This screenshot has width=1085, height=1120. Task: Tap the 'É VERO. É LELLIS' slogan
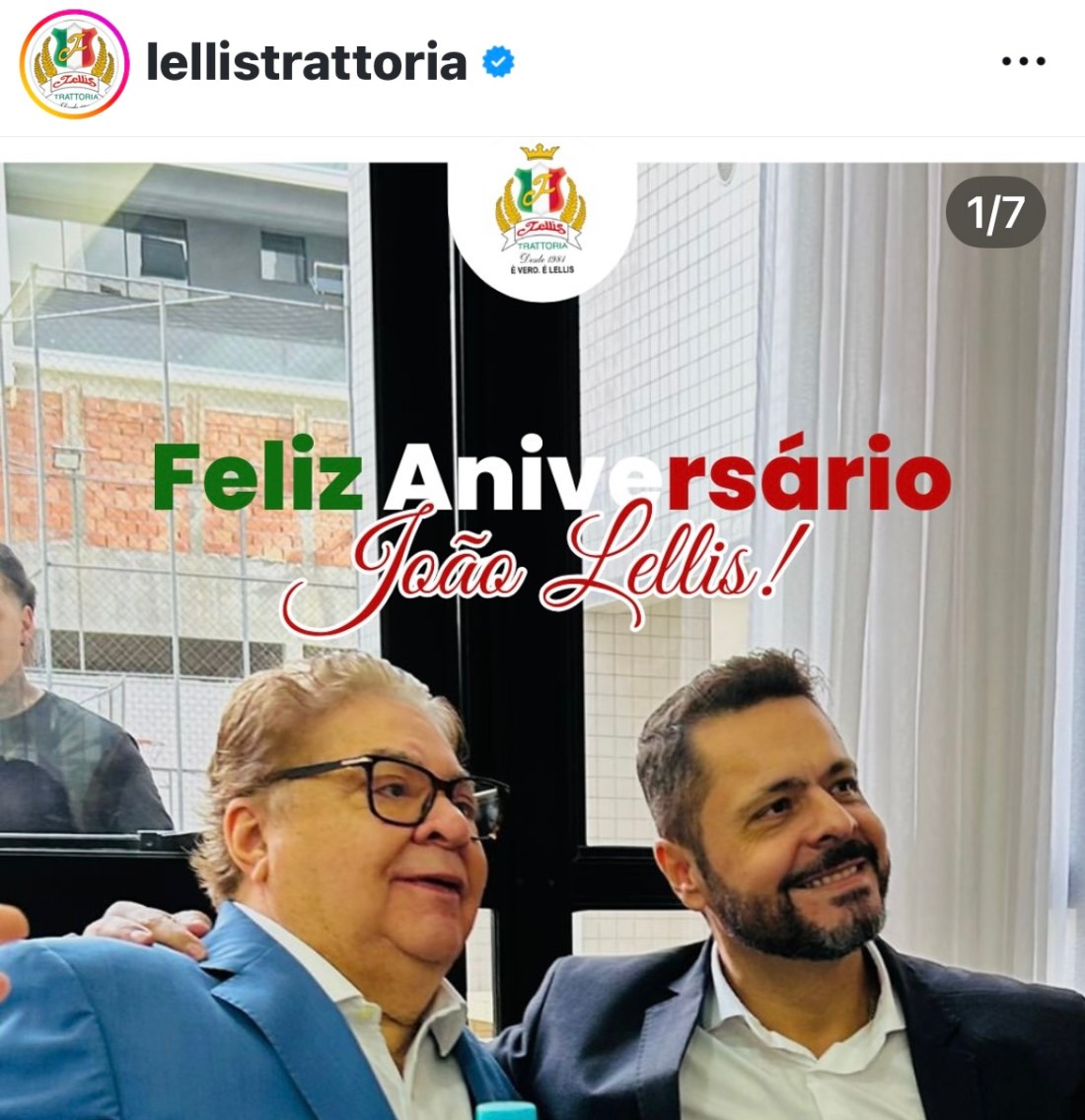(542, 270)
